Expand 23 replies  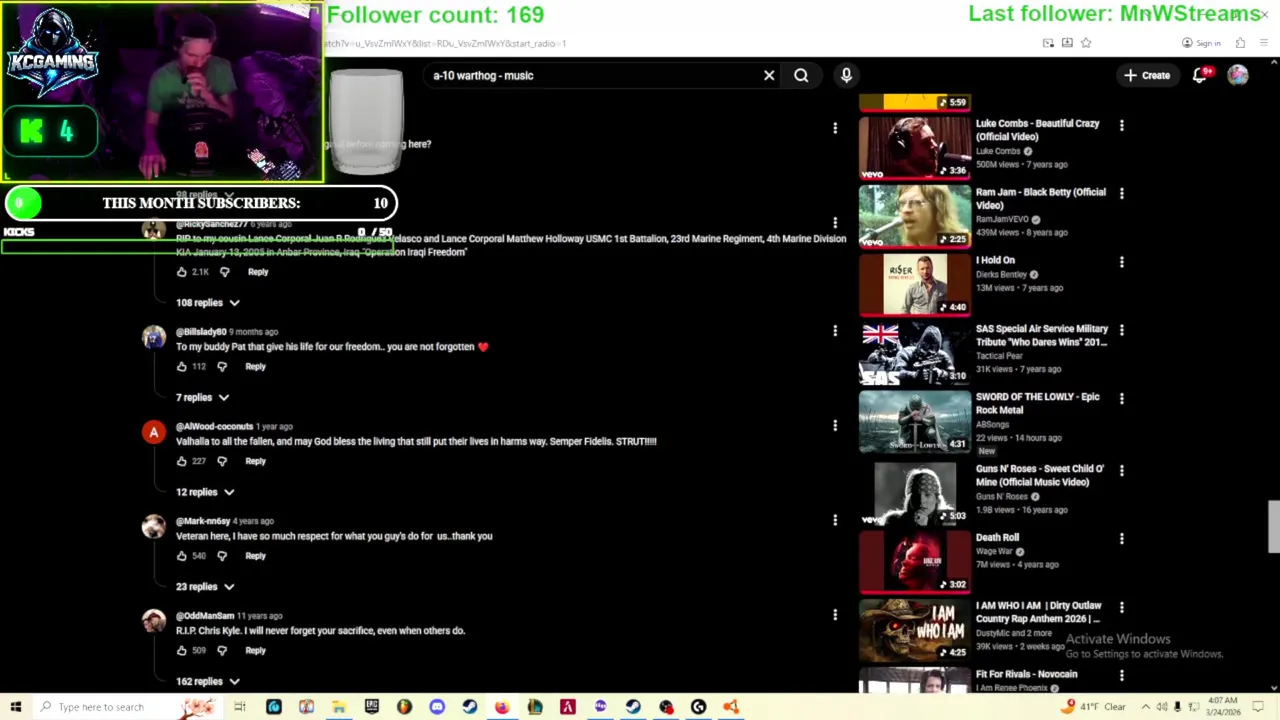[x=205, y=587]
